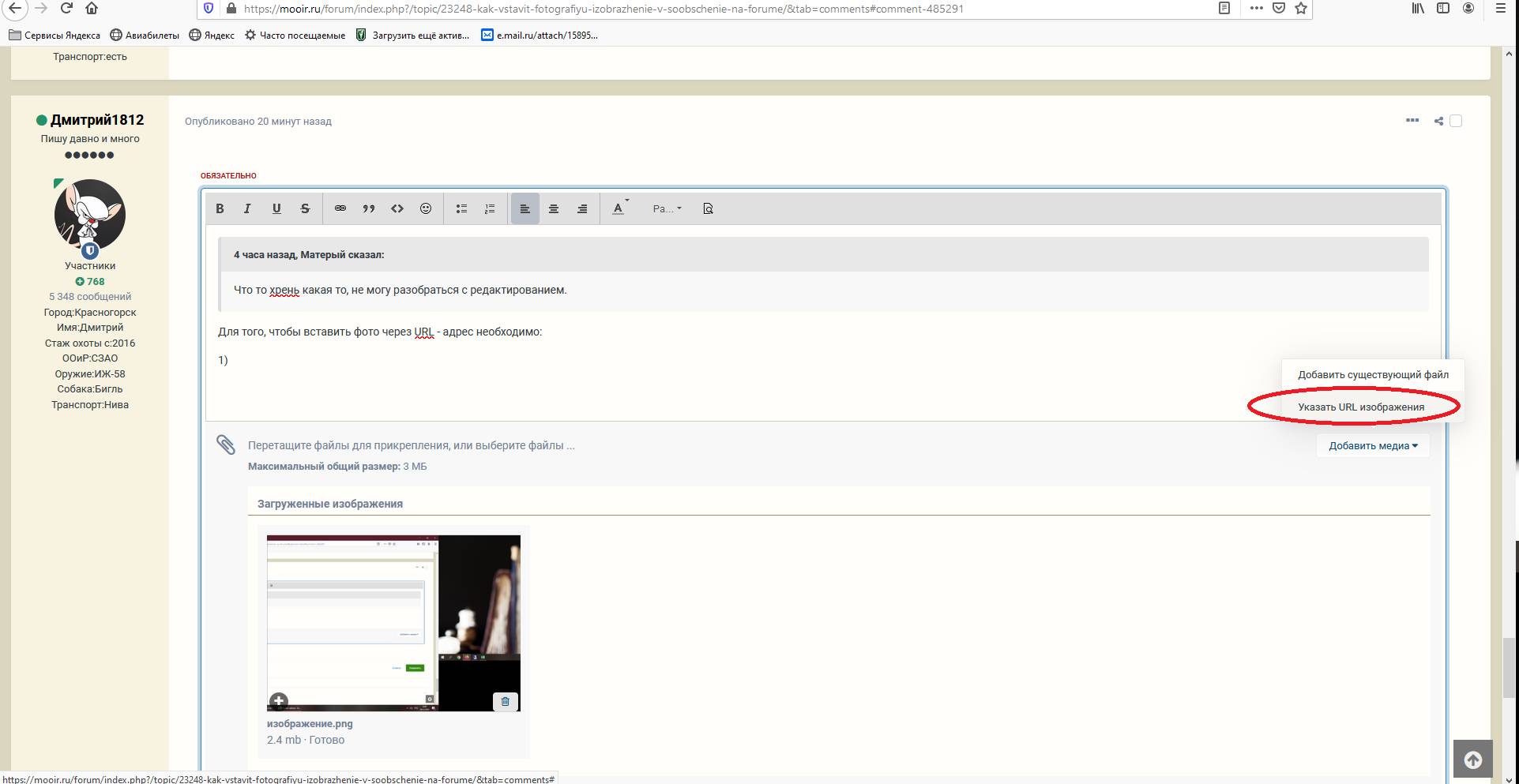Open the font size dropdown
The image size is (1519, 784).
[667, 209]
